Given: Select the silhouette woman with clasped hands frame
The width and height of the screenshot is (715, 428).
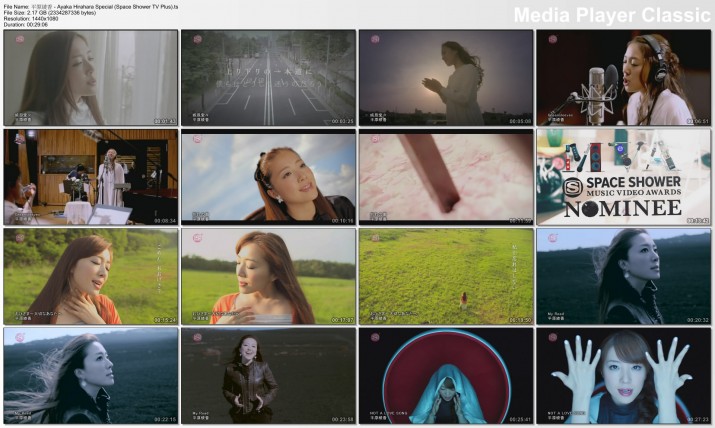Looking at the screenshot, I should [x=446, y=78].
